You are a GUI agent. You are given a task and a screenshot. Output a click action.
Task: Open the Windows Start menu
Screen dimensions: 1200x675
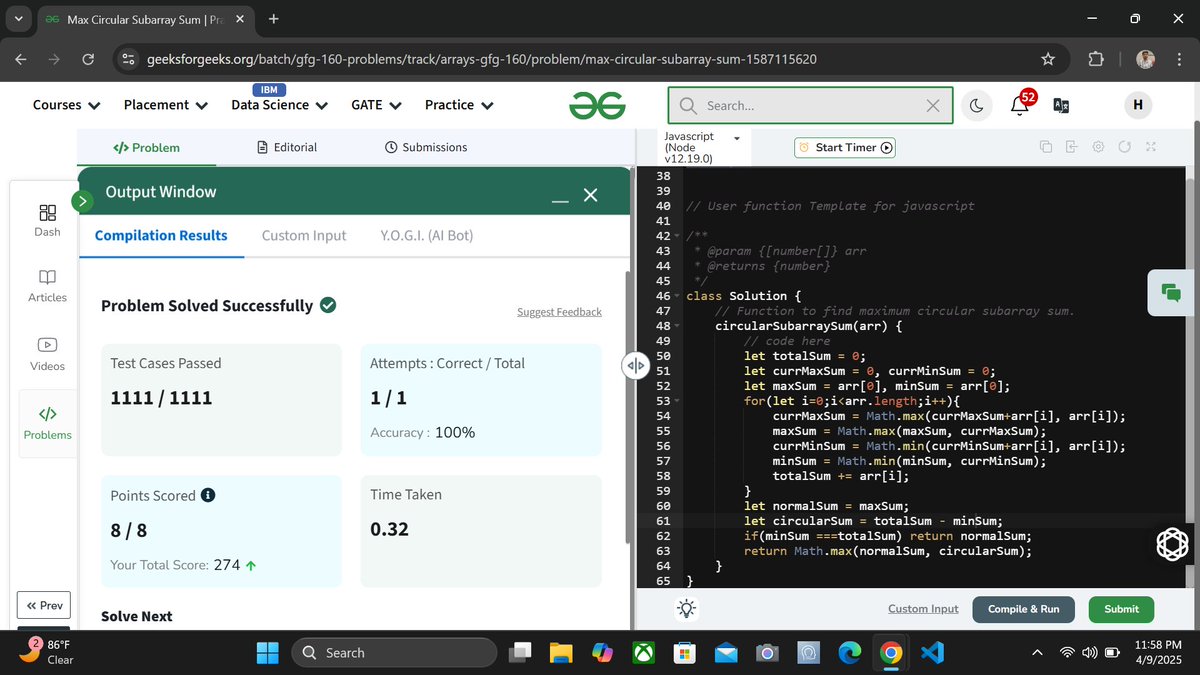click(267, 653)
